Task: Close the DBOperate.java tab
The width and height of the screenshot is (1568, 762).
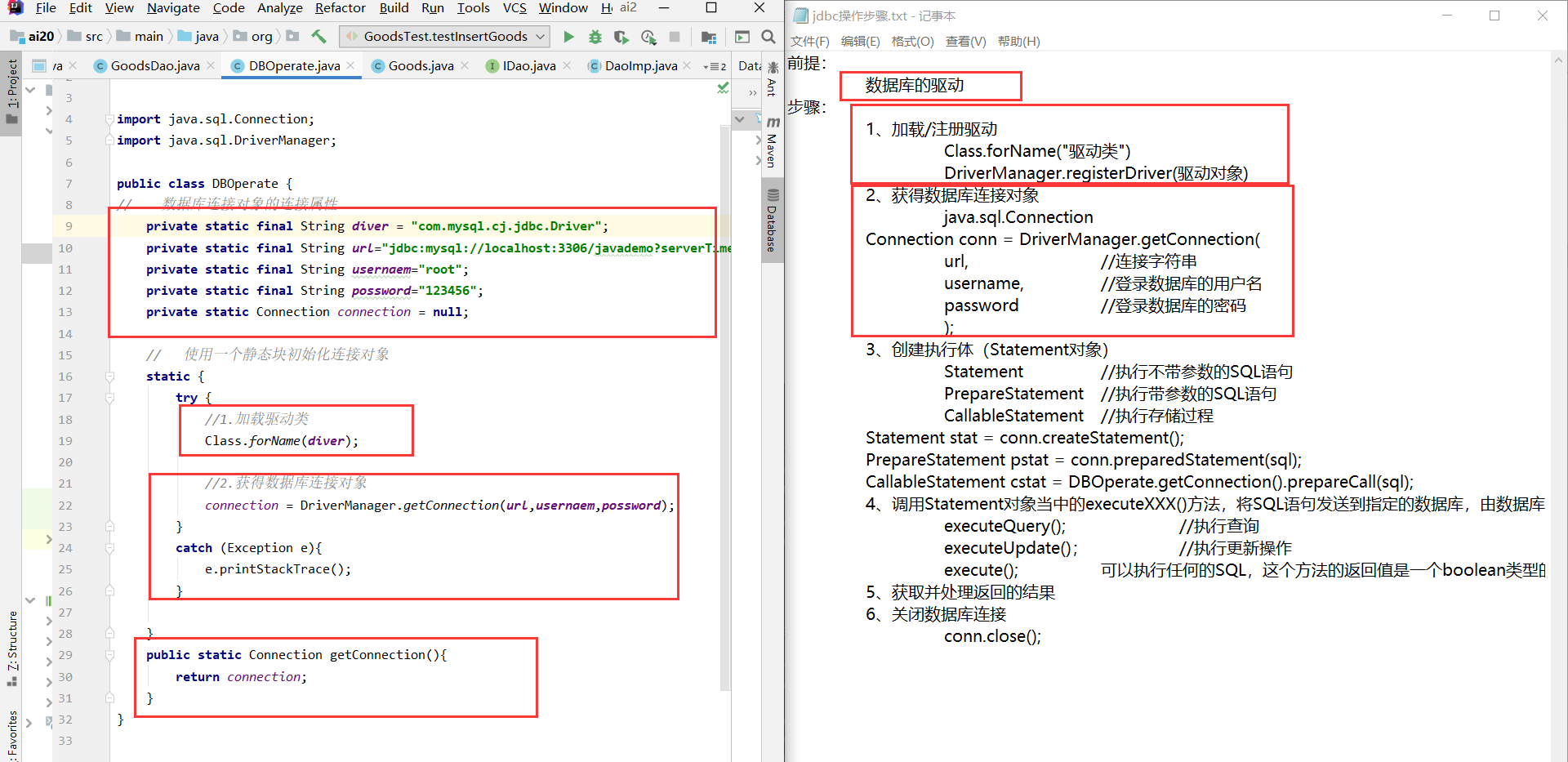Action: [x=350, y=65]
